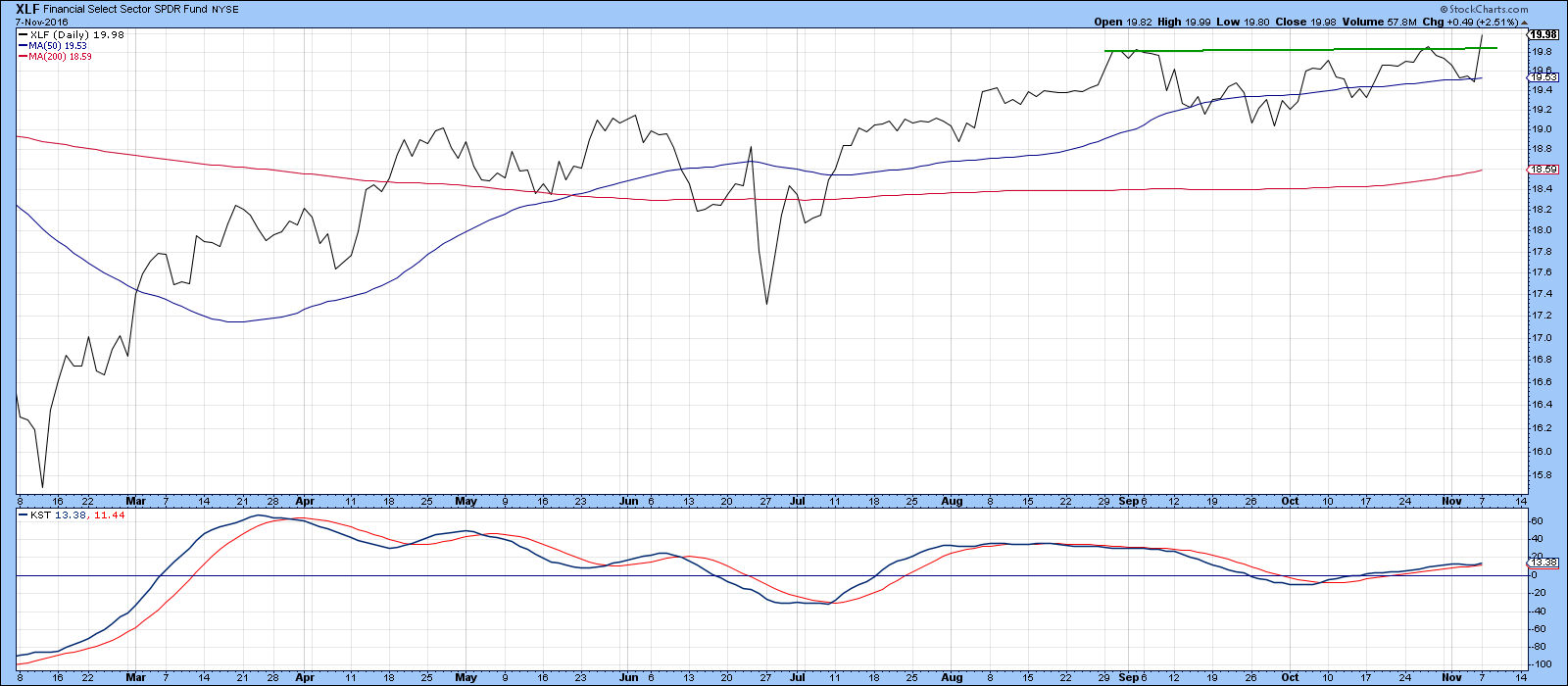Click the -100 label on KST axis
The width and height of the screenshot is (1568, 686).
pos(1542,664)
